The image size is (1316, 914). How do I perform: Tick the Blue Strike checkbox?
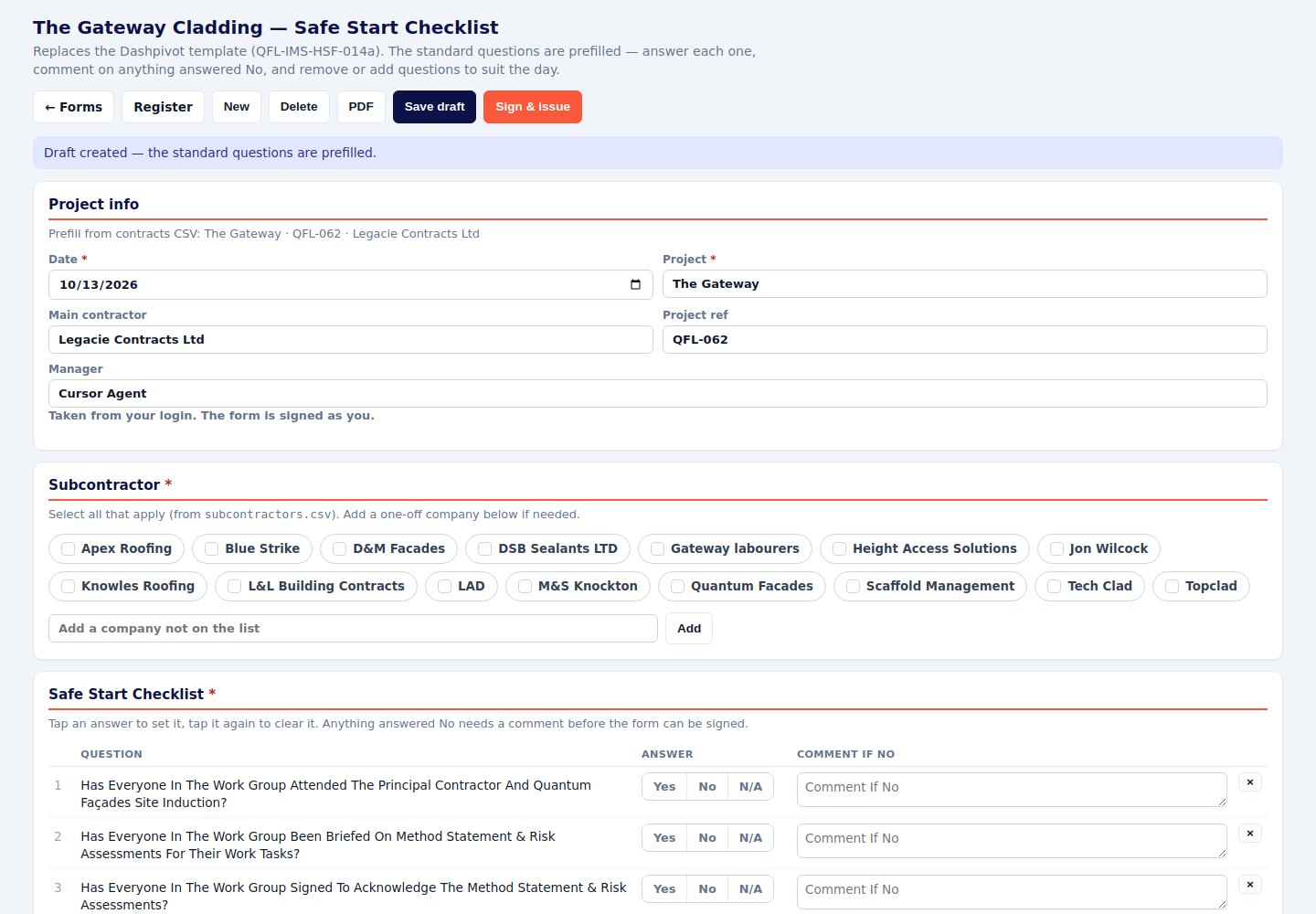click(x=212, y=548)
